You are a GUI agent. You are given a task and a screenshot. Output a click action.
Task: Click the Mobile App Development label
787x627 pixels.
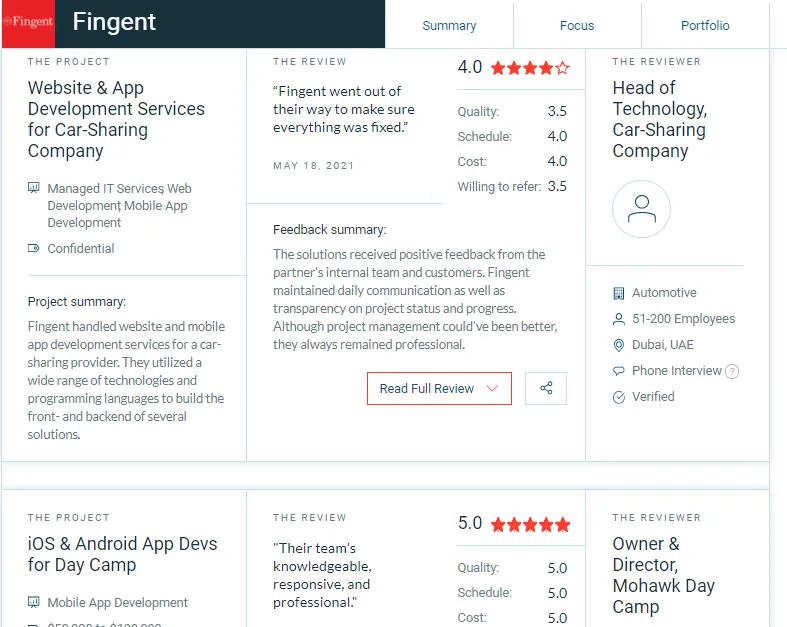point(117,602)
